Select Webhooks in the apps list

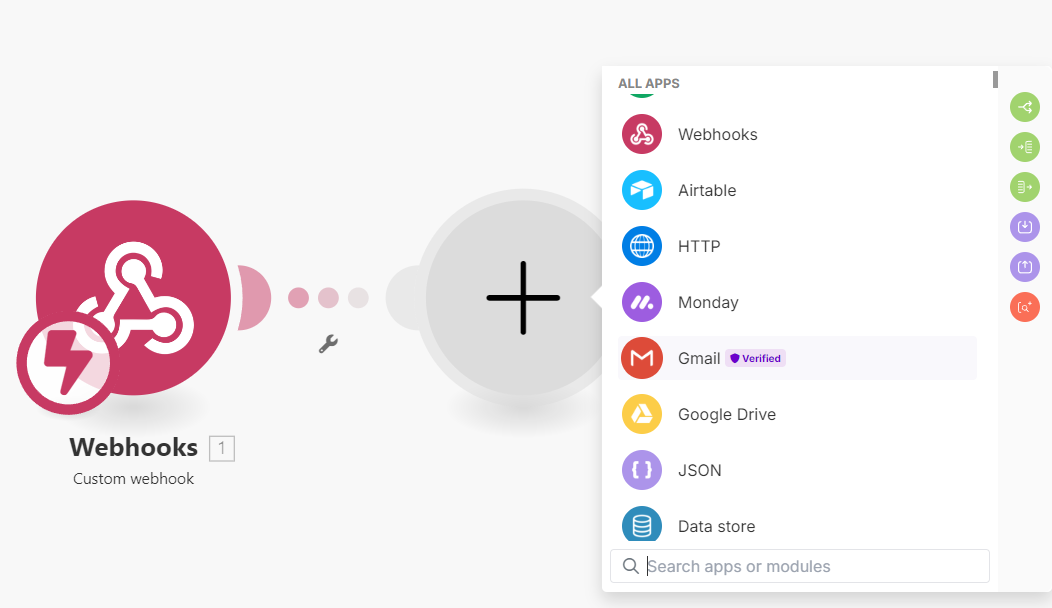(x=797, y=134)
